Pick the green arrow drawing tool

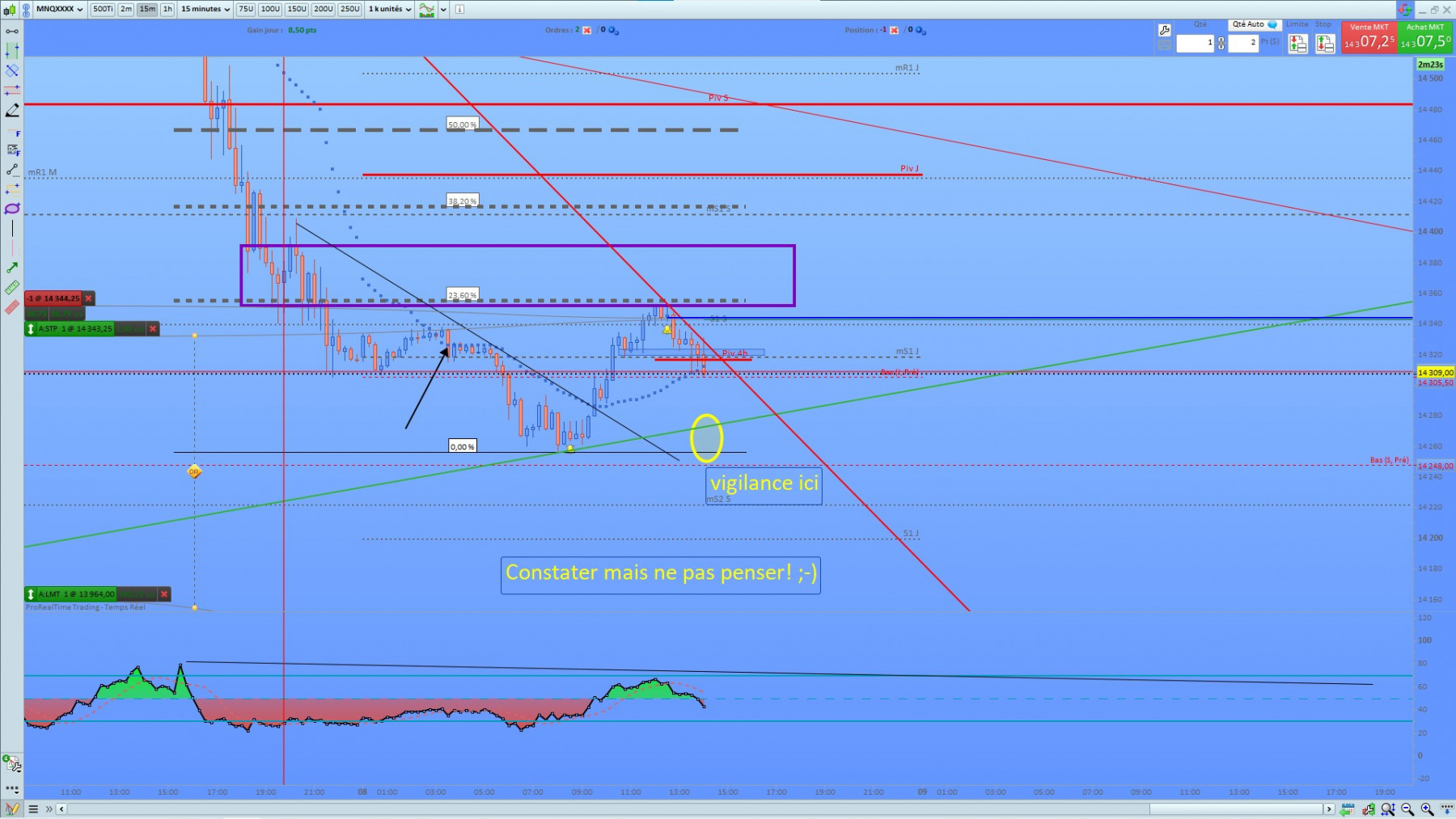pyautogui.click(x=12, y=268)
